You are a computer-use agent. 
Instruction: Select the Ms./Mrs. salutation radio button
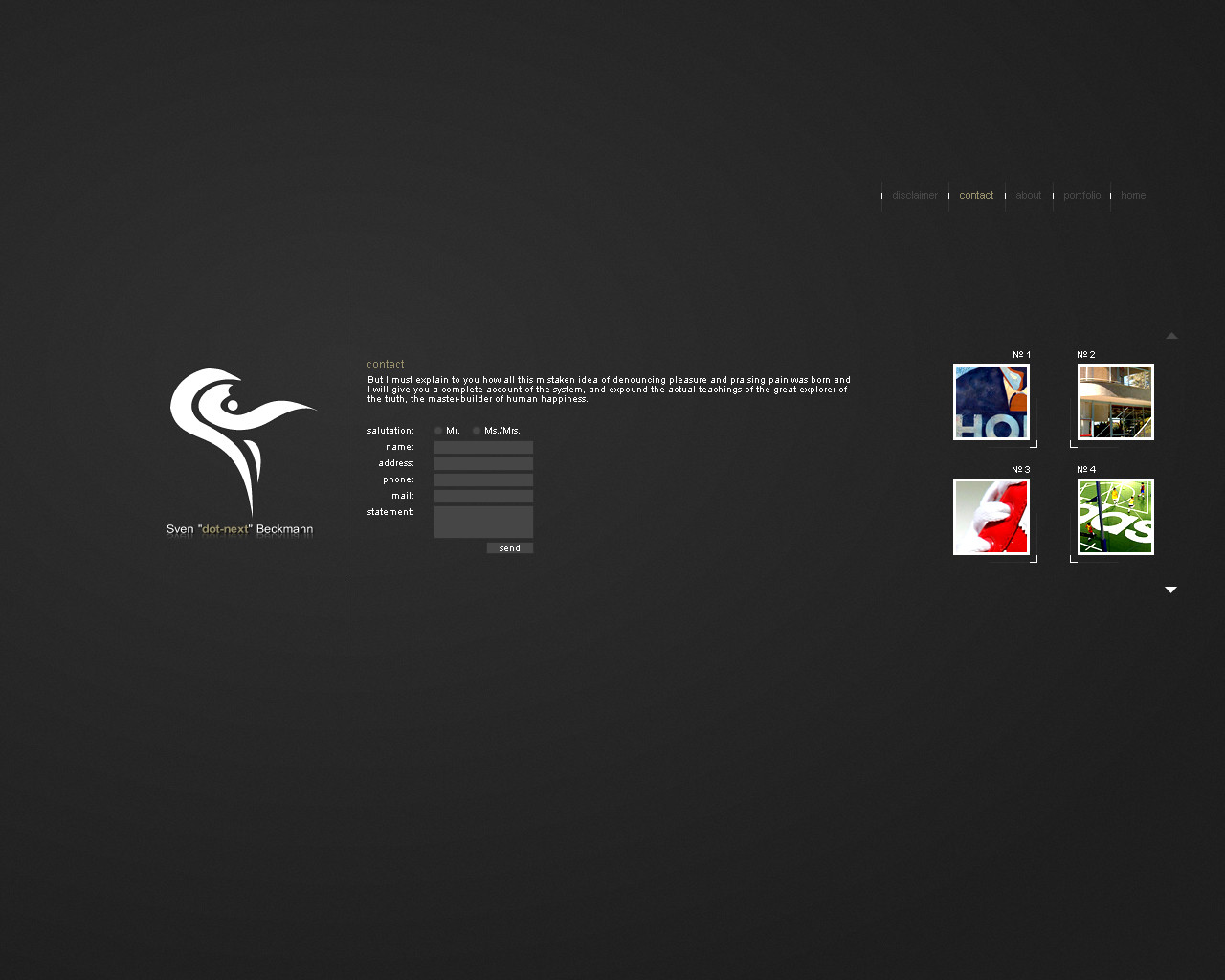pyautogui.click(x=477, y=431)
